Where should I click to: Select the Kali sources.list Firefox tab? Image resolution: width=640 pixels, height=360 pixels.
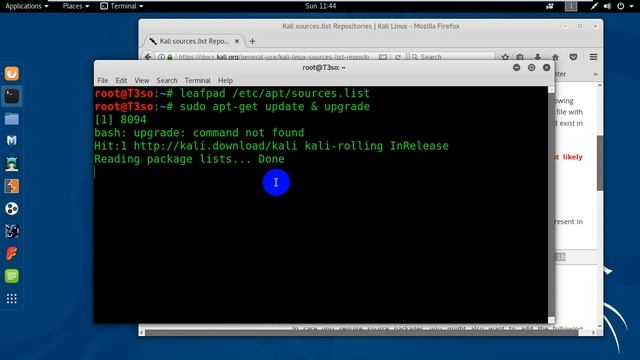pyautogui.click(x=194, y=41)
